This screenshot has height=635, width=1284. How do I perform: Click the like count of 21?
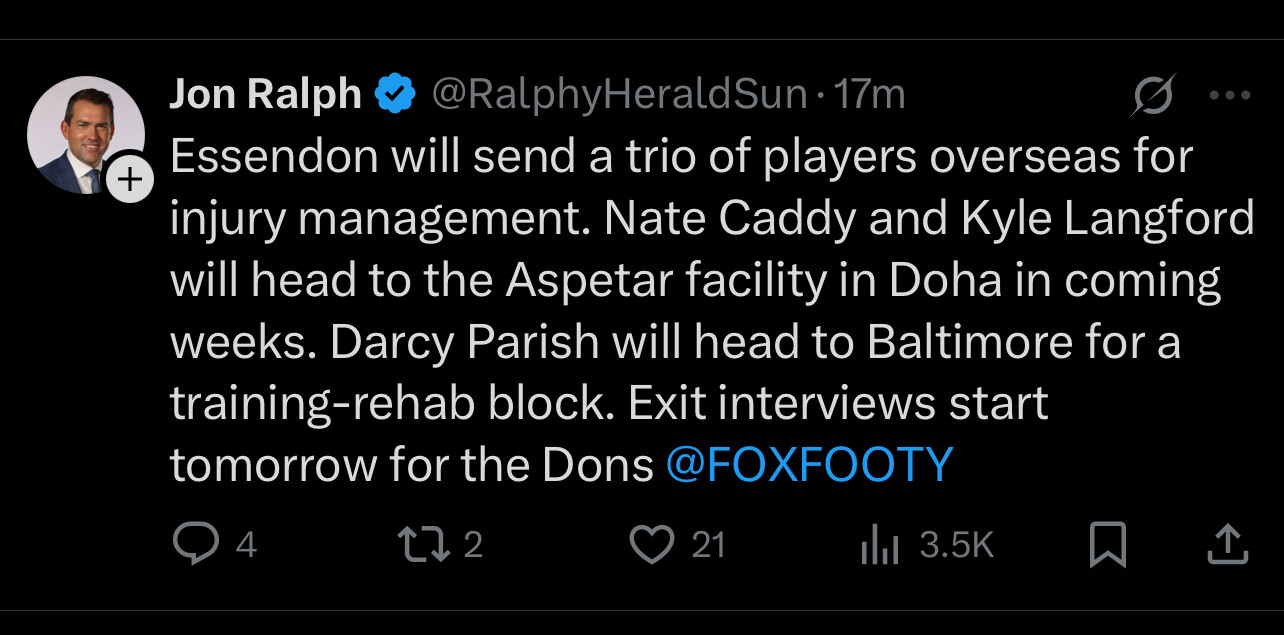[708, 545]
